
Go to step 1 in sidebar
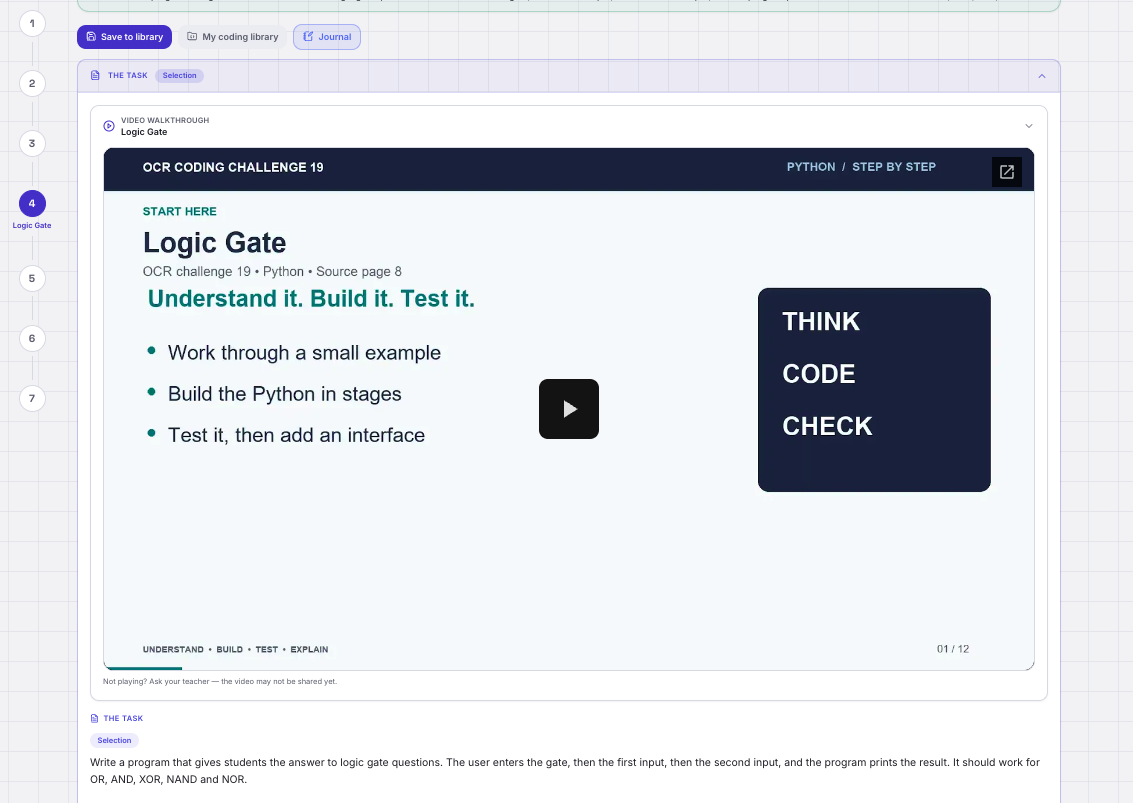[x=32, y=24]
